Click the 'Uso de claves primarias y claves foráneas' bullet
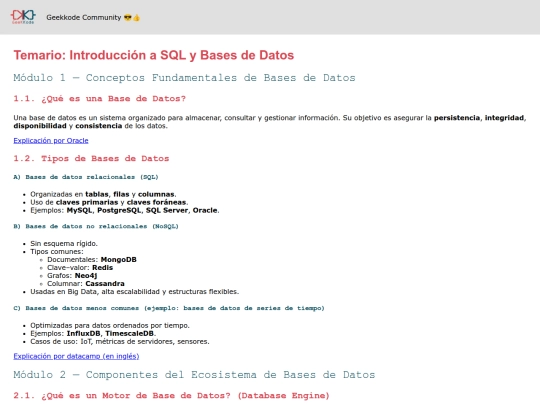This screenshot has height=405, width=540. click(x=109, y=202)
